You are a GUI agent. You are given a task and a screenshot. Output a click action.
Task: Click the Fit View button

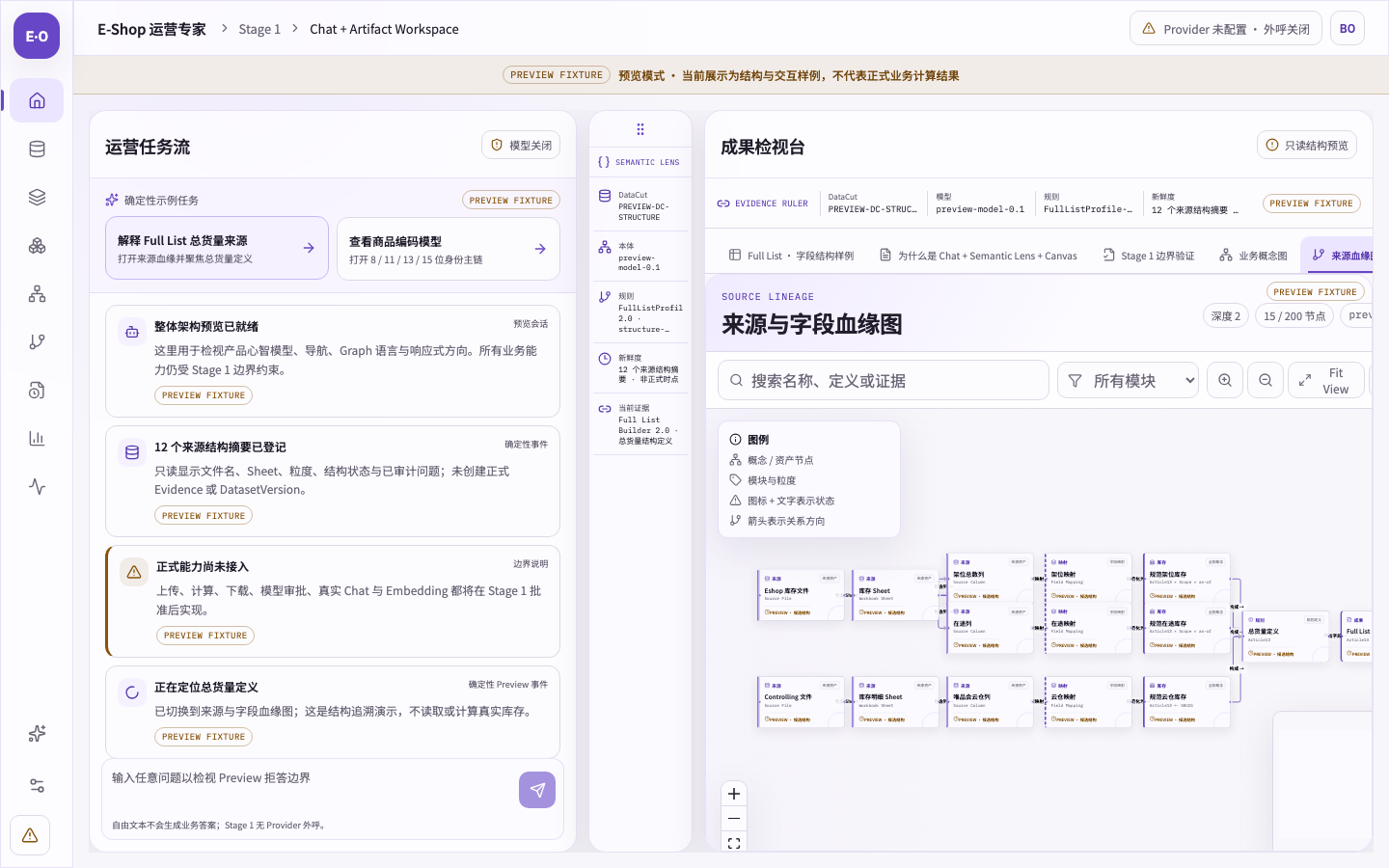(1326, 380)
